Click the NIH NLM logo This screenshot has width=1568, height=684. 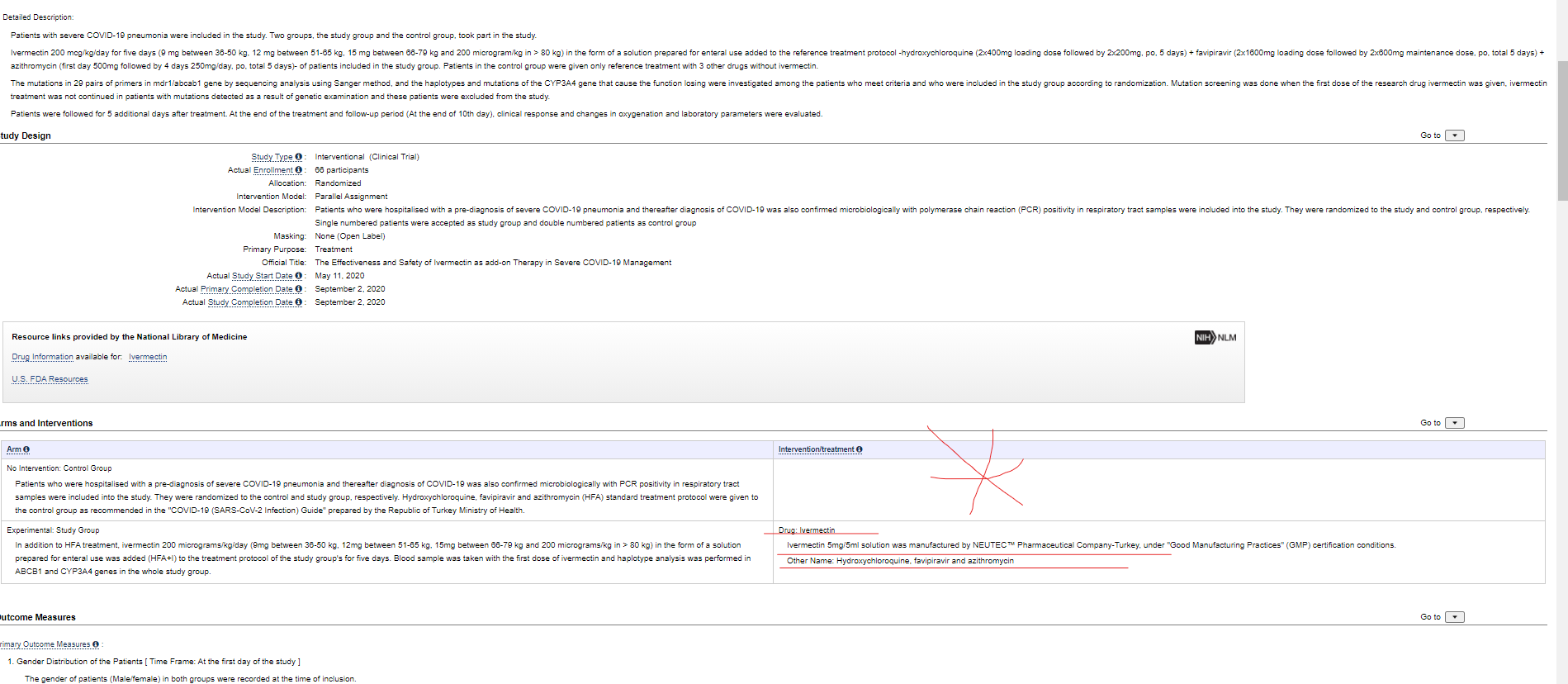[1215, 337]
